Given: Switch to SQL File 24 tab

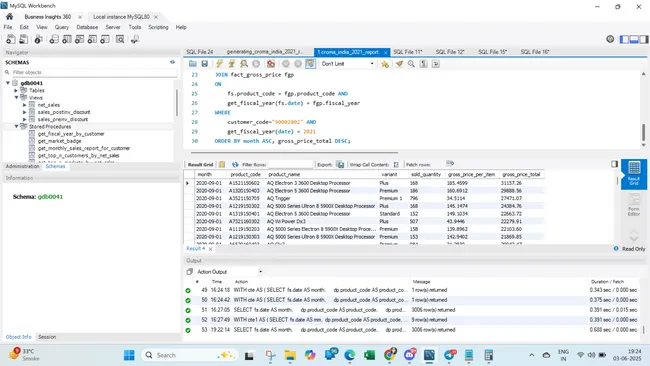Looking at the screenshot, I should point(199,52).
